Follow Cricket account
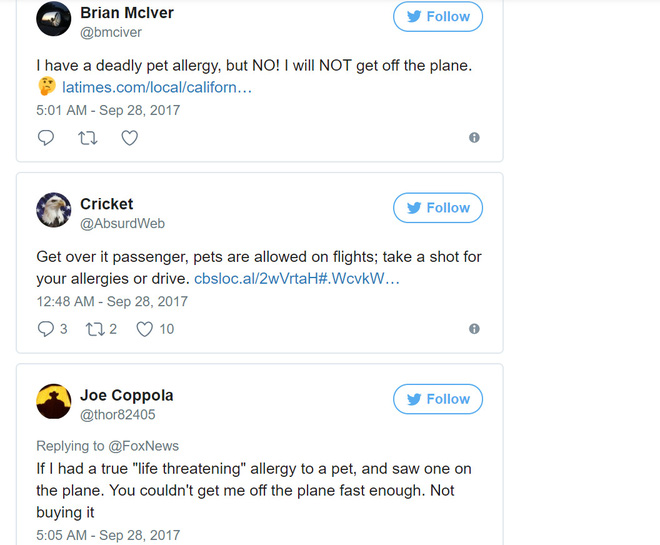 pos(437,208)
